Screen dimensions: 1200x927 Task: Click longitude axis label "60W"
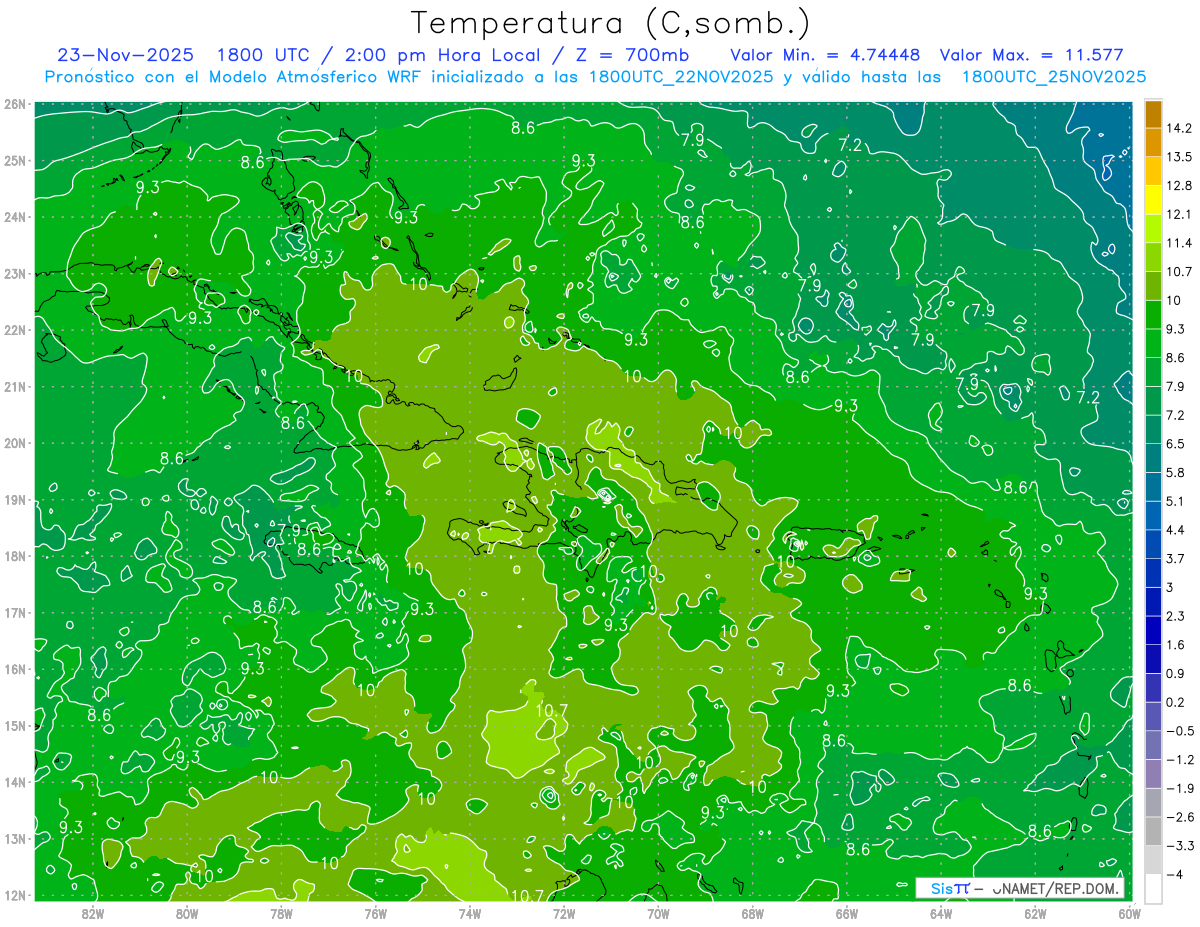[1129, 913]
